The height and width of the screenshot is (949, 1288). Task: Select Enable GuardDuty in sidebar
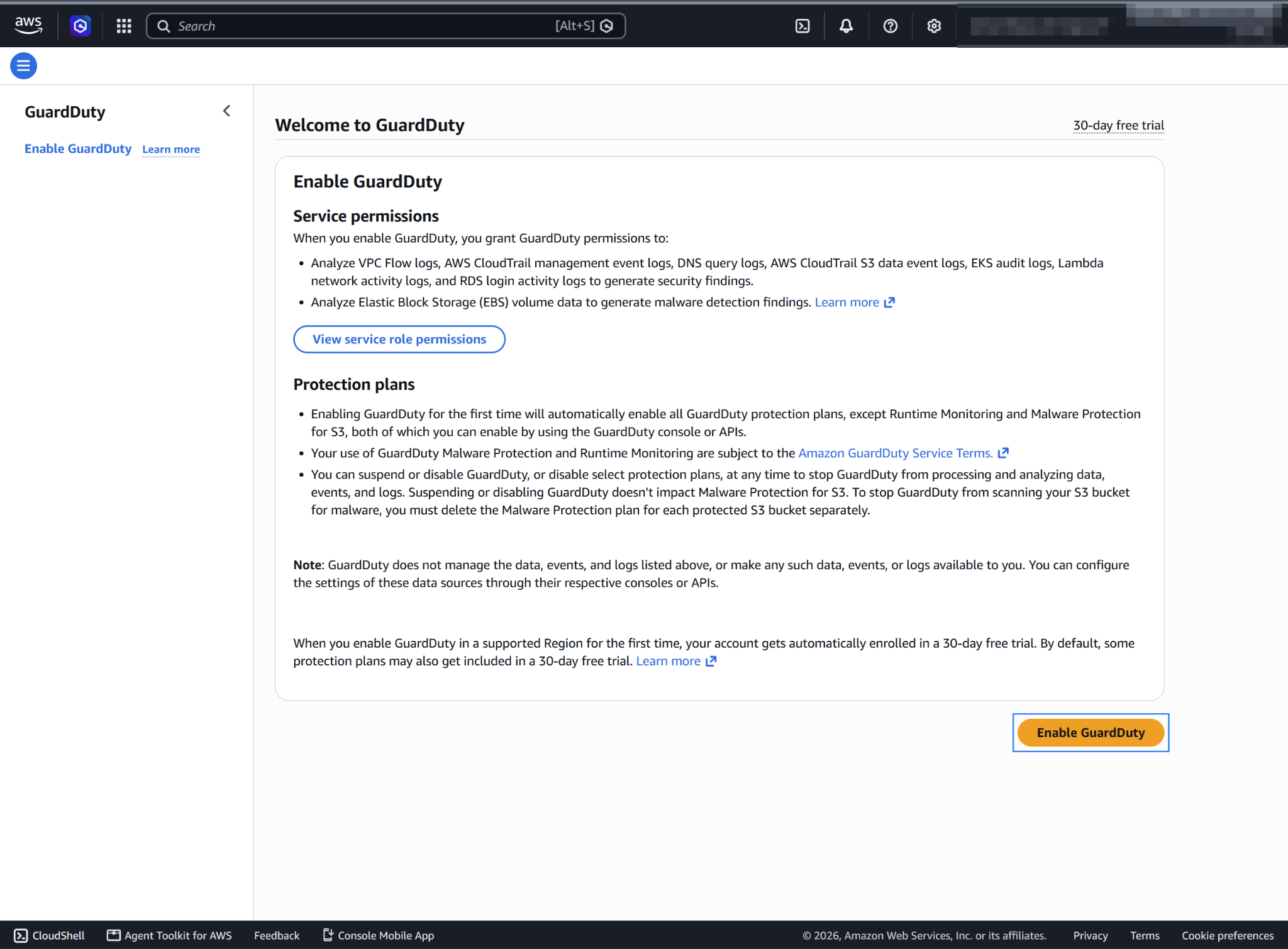pos(78,148)
